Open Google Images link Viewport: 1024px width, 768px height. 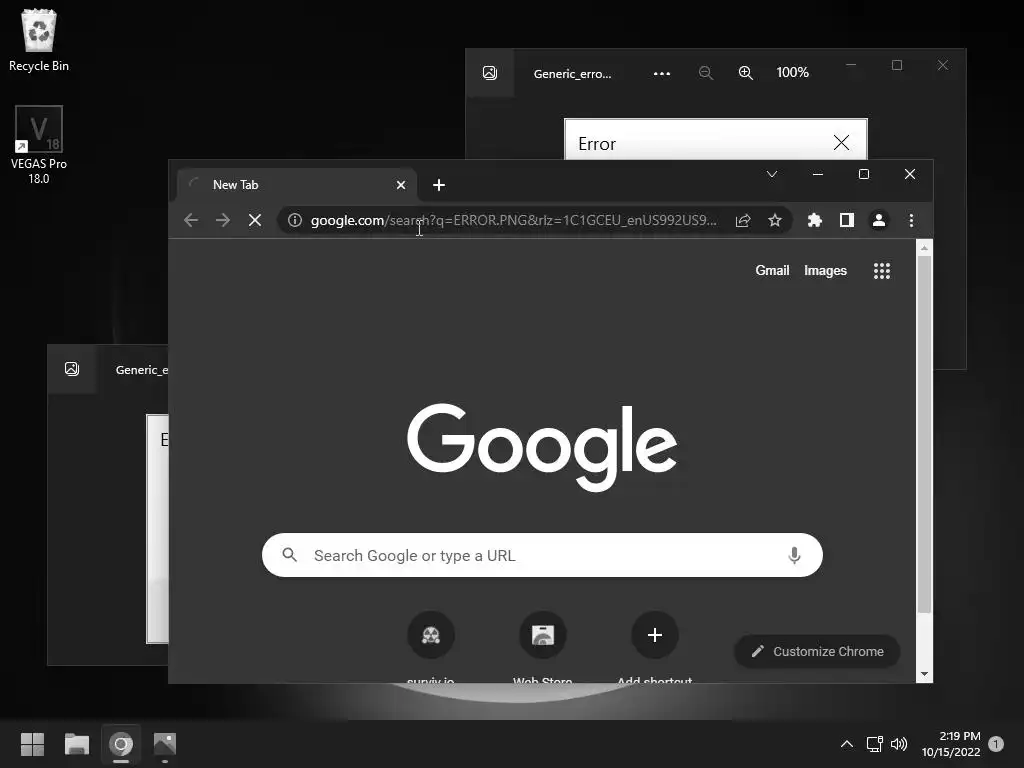tap(825, 270)
